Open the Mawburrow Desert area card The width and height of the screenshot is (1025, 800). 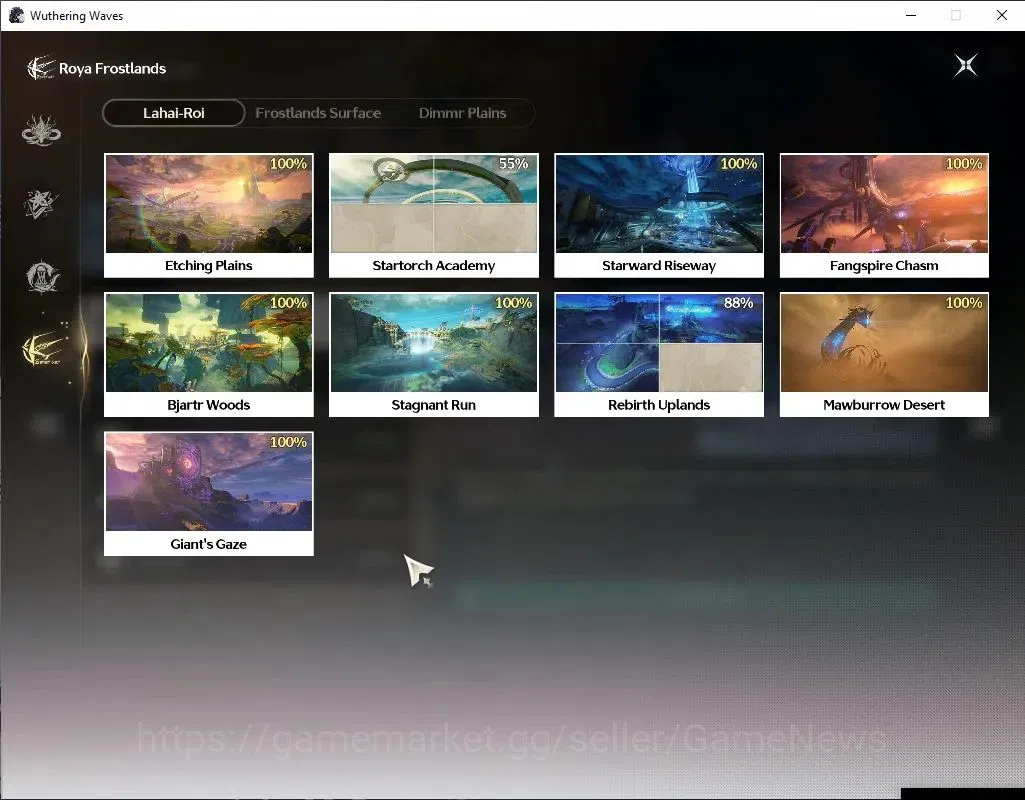pos(884,355)
